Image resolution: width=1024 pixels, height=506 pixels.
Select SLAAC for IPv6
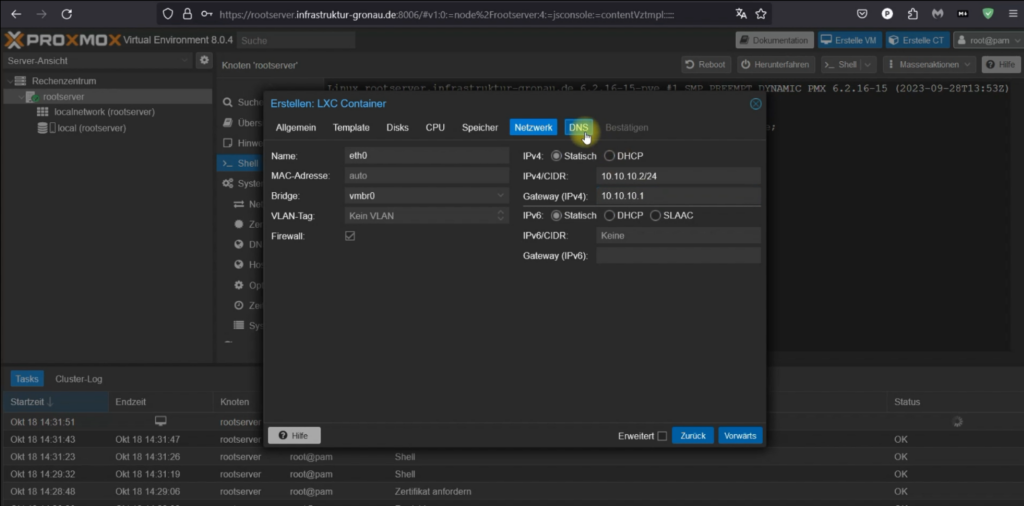click(x=656, y=215)
